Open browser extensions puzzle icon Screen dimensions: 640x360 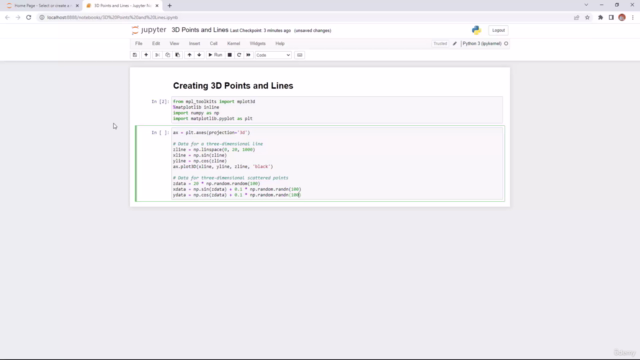600,18
